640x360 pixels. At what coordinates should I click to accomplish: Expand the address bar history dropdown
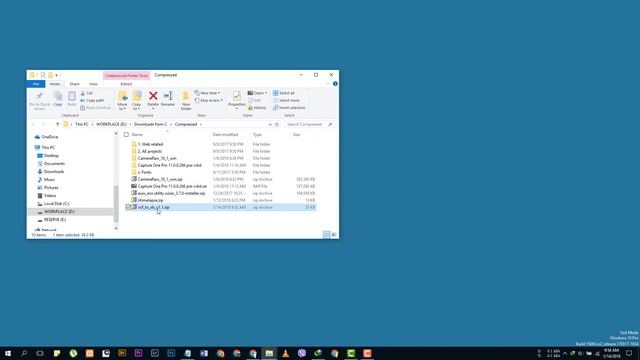[270, 124]
